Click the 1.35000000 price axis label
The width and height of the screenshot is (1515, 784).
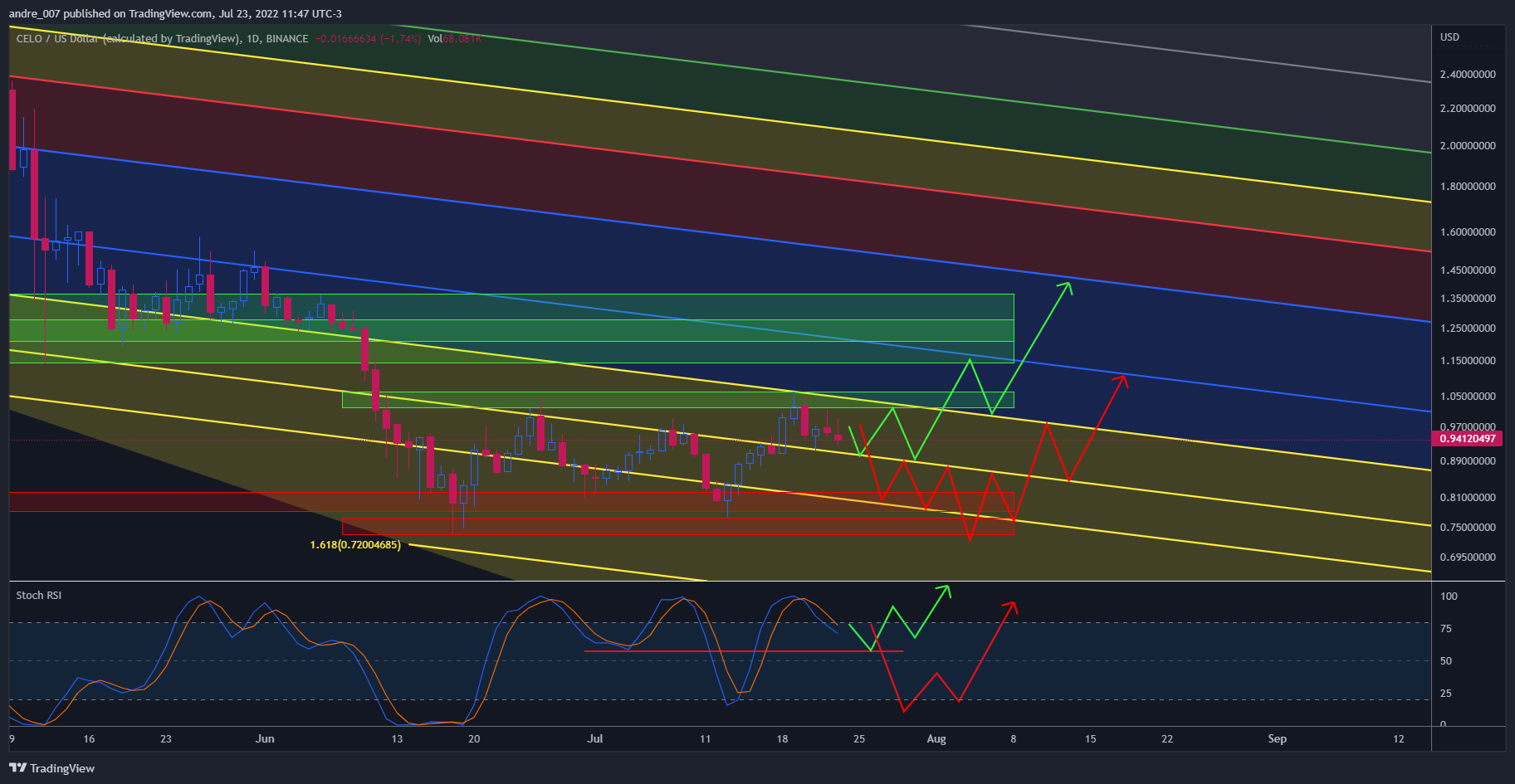click(1468, 299)
